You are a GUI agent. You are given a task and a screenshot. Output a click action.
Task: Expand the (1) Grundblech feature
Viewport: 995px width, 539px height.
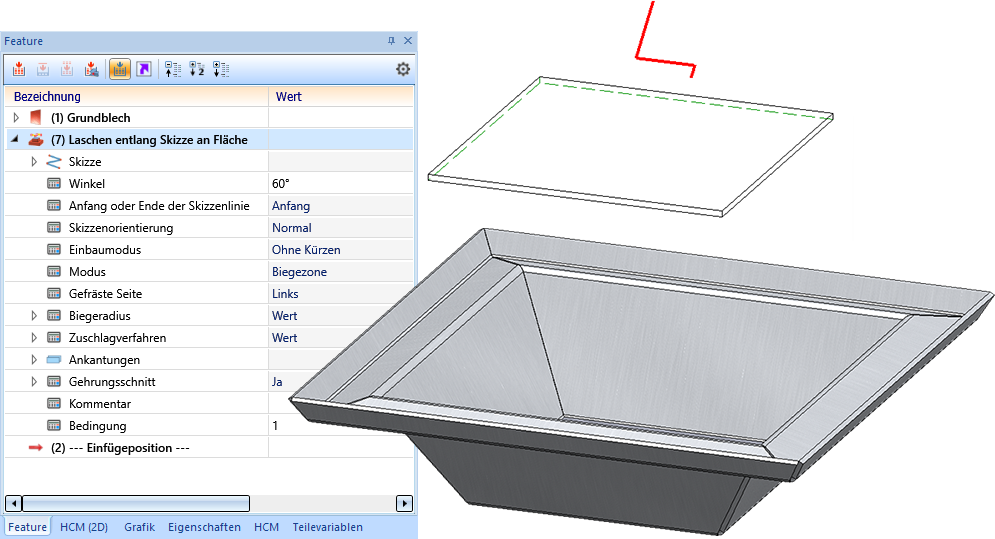[16, 117]
